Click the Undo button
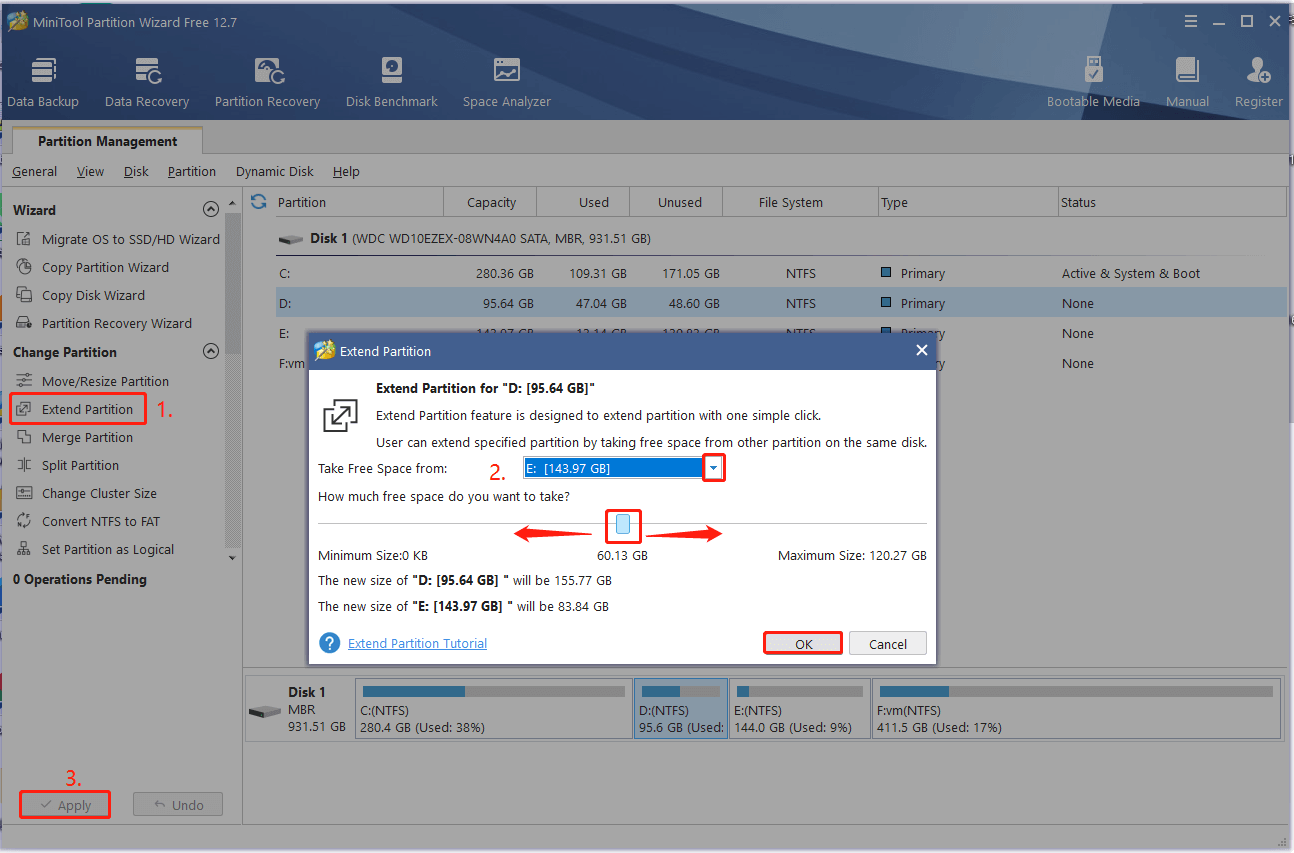This screenshot has height=853, width=1294. (178, 805)
